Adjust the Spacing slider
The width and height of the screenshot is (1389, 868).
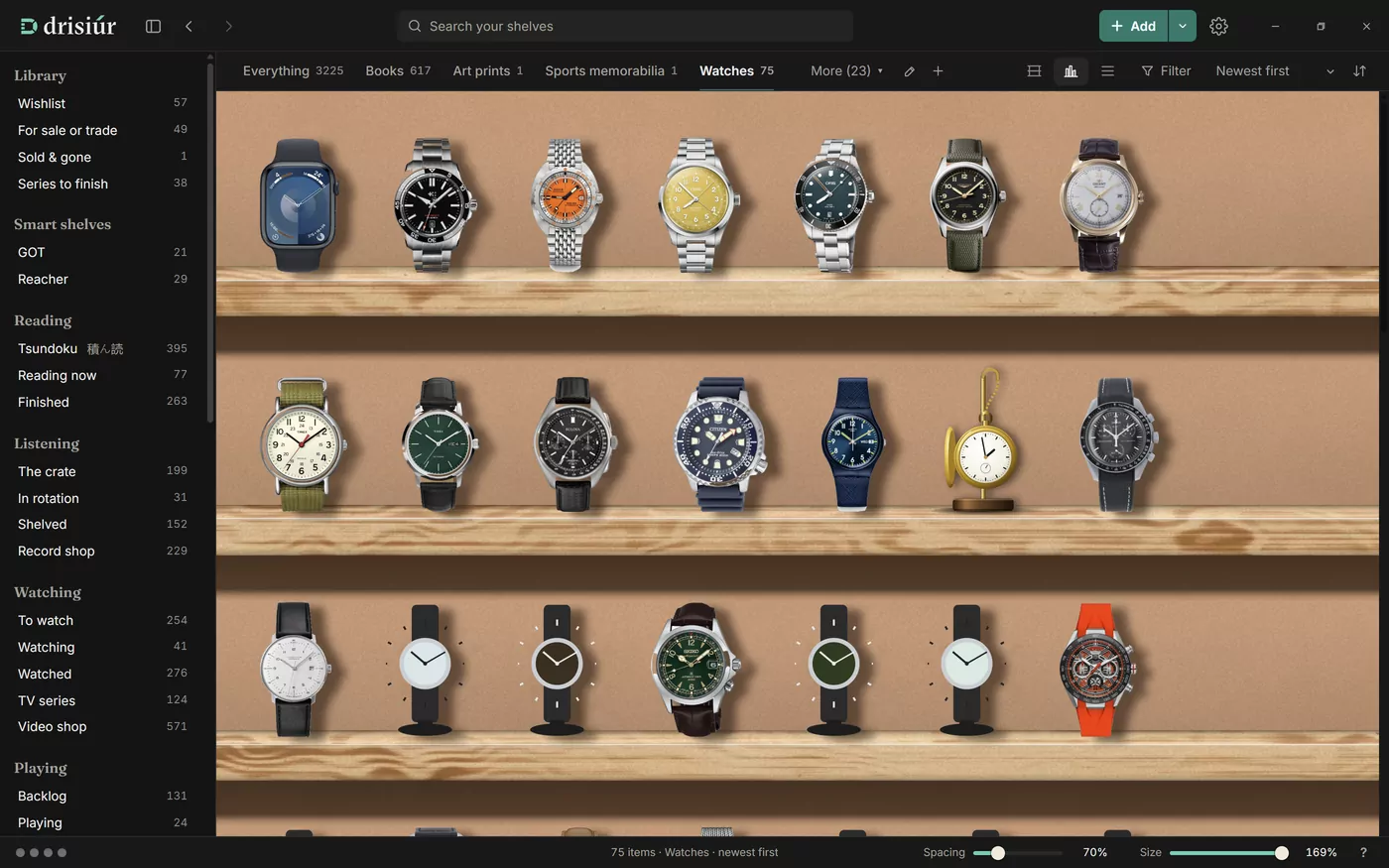pyautogui.click(x=1017, y=853)
